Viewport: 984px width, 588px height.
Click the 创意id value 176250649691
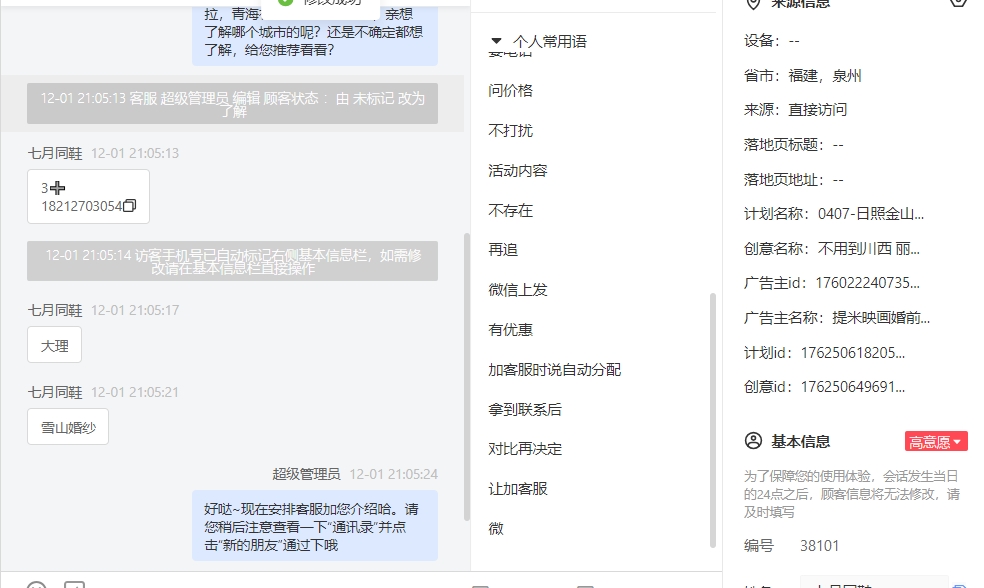853,387
